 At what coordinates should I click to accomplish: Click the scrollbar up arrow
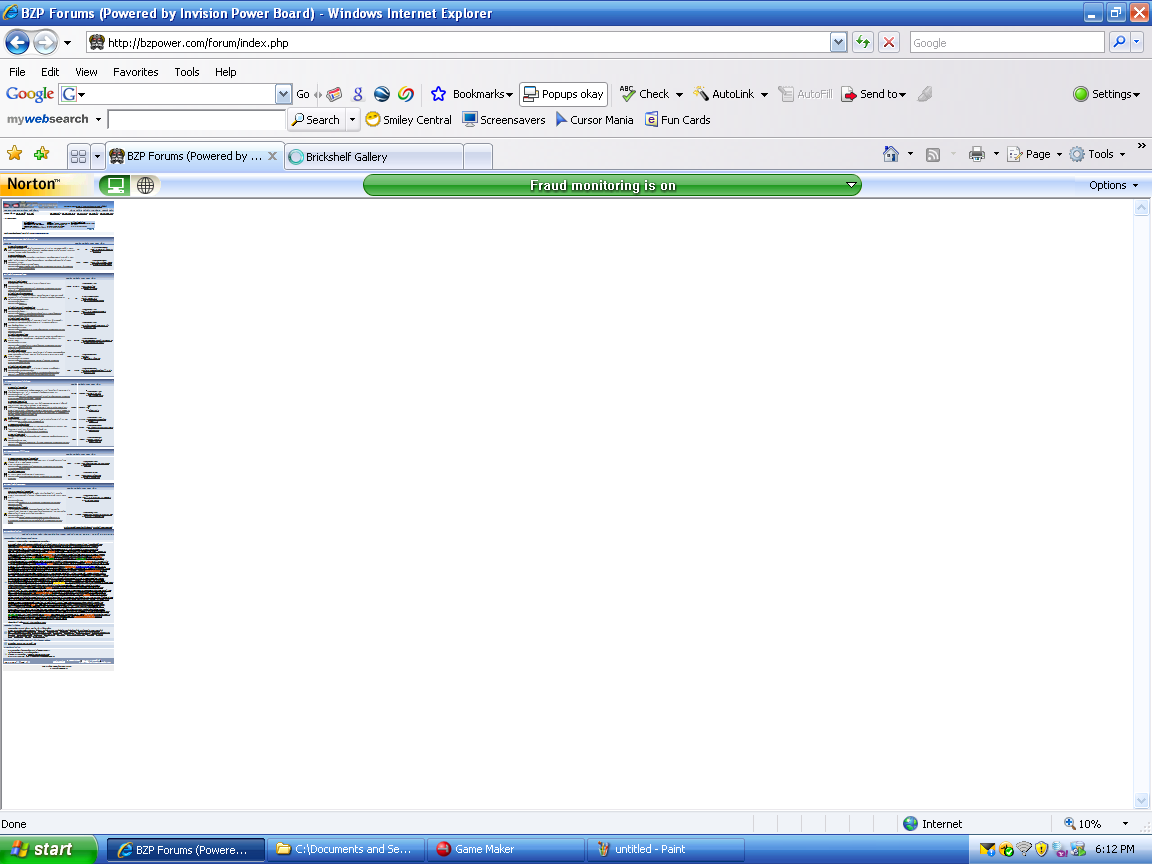1141,208
